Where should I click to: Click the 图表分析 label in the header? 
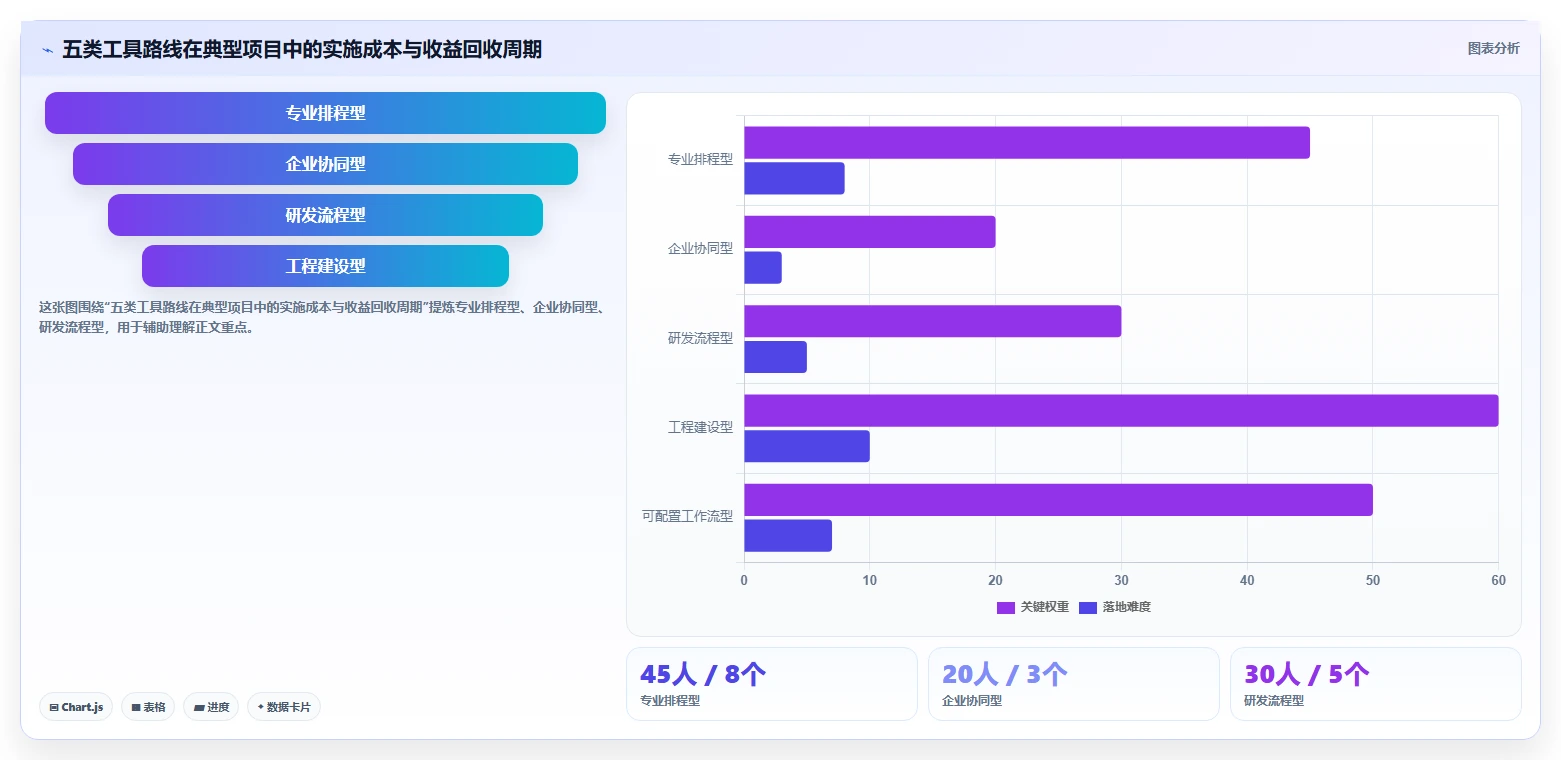pyautogui.click(x=1493, y=48)
